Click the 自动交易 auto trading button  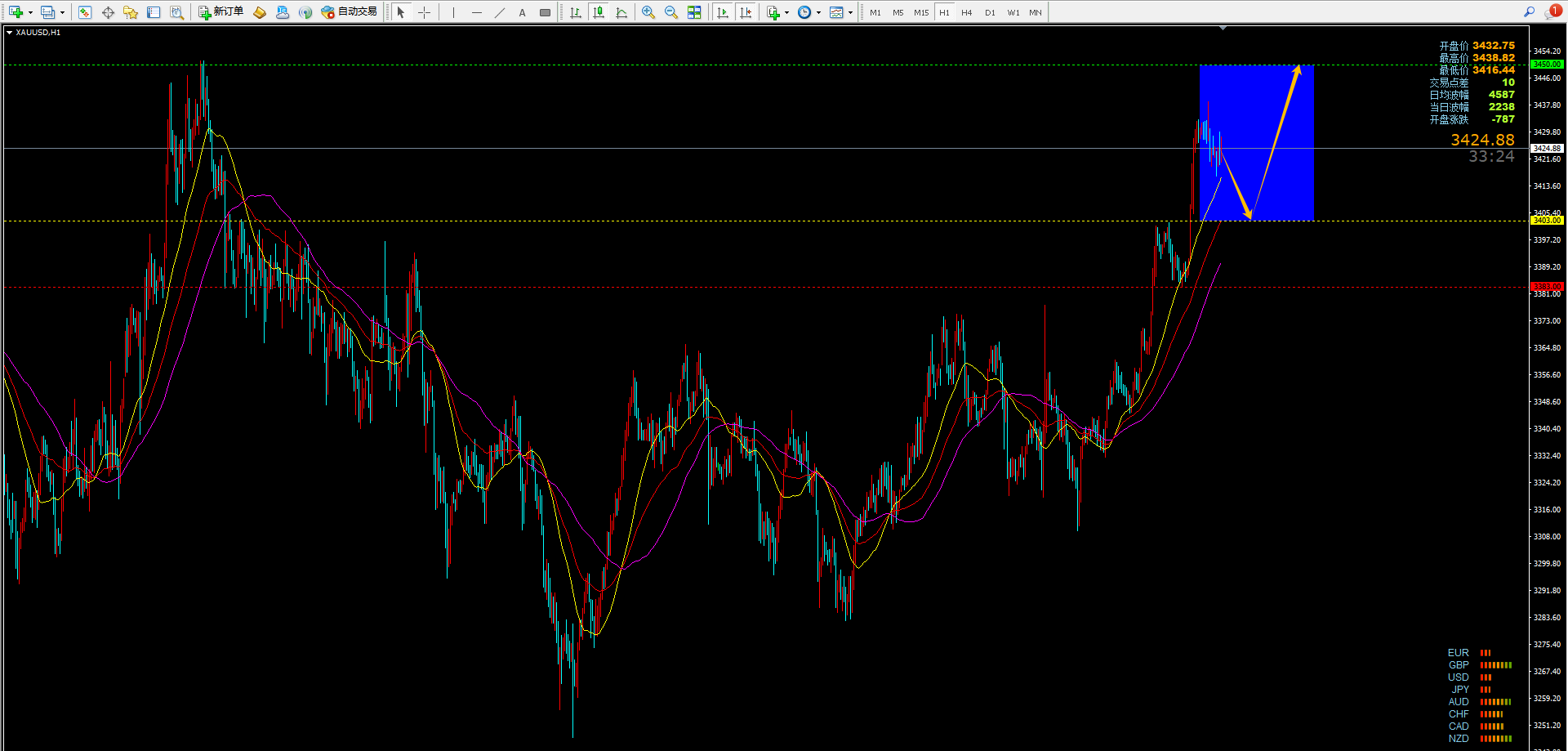pyautogui.click(x=350, y=12)
